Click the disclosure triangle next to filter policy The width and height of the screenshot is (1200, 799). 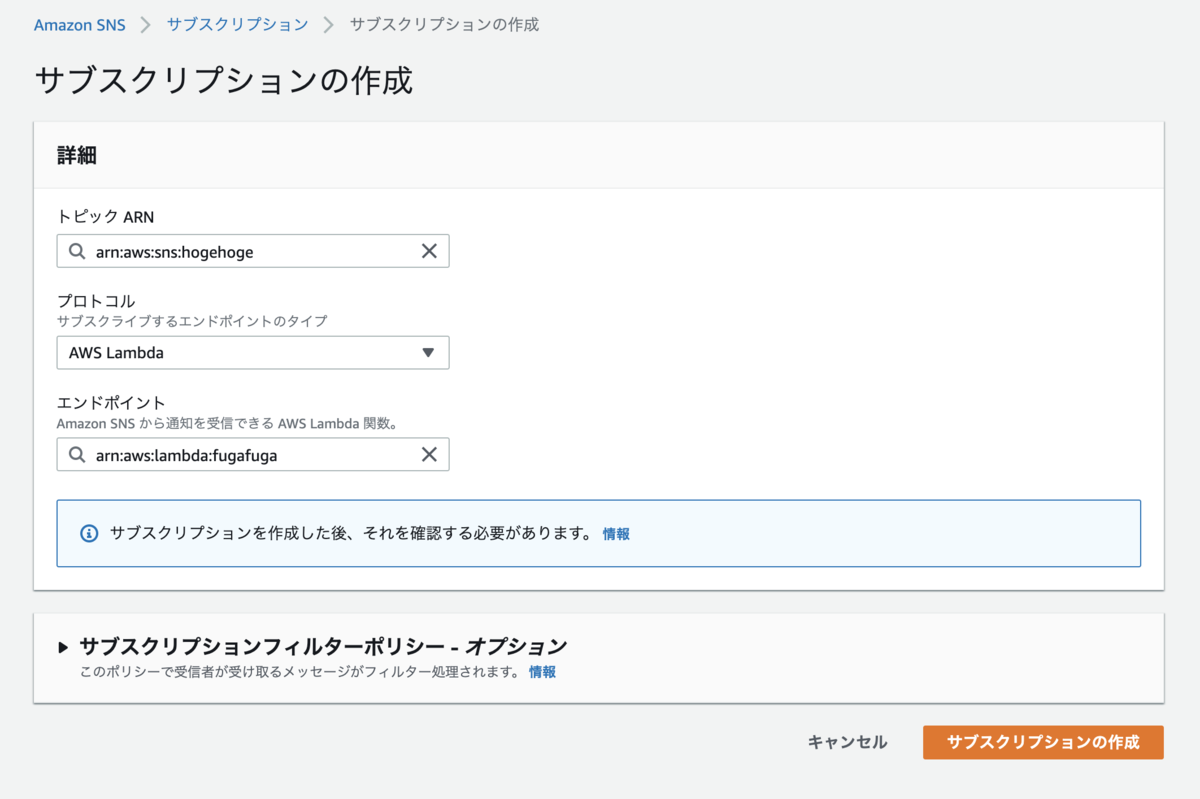click(62, 646)
